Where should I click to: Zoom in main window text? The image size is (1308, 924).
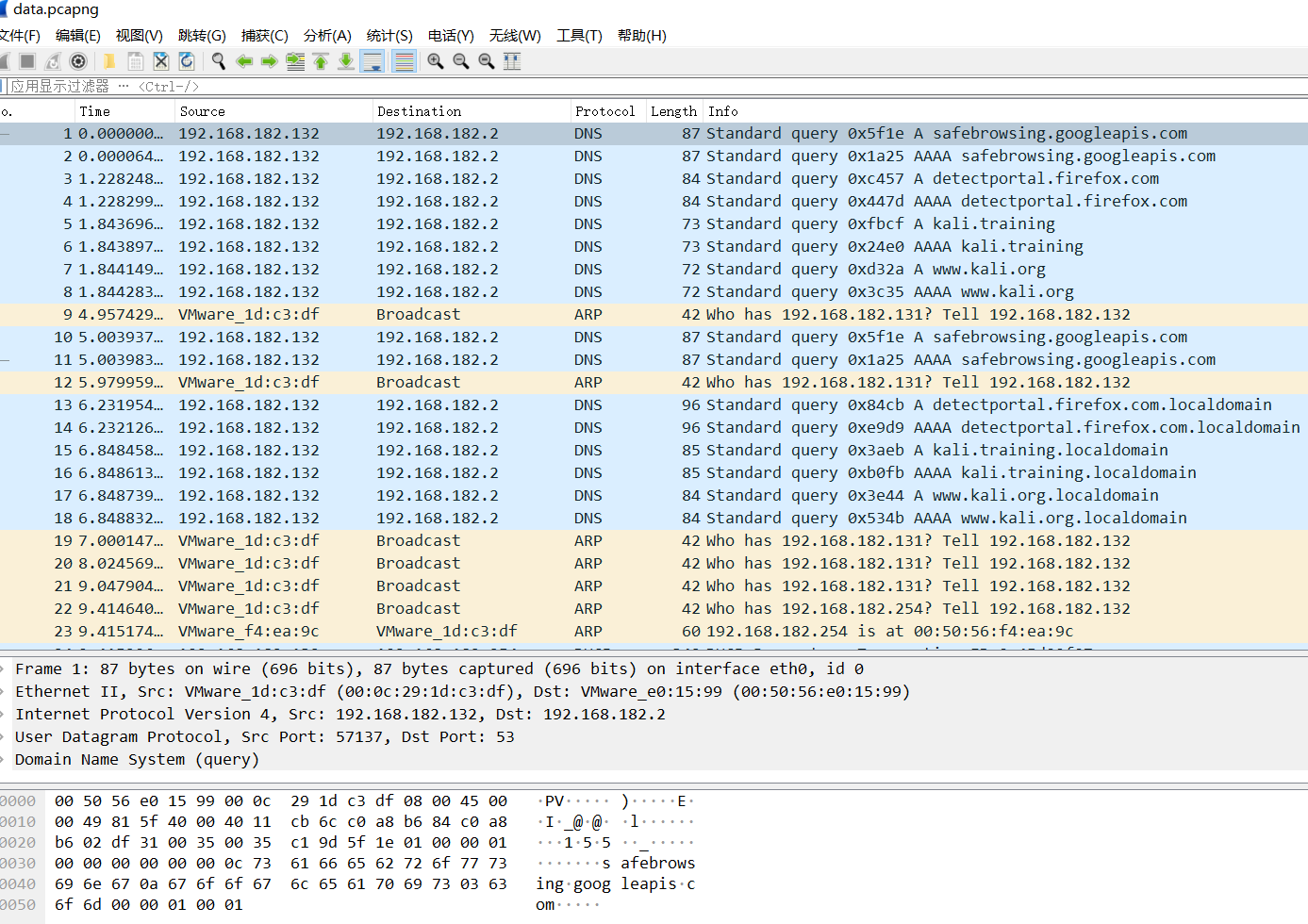click(x=436, y=61)
